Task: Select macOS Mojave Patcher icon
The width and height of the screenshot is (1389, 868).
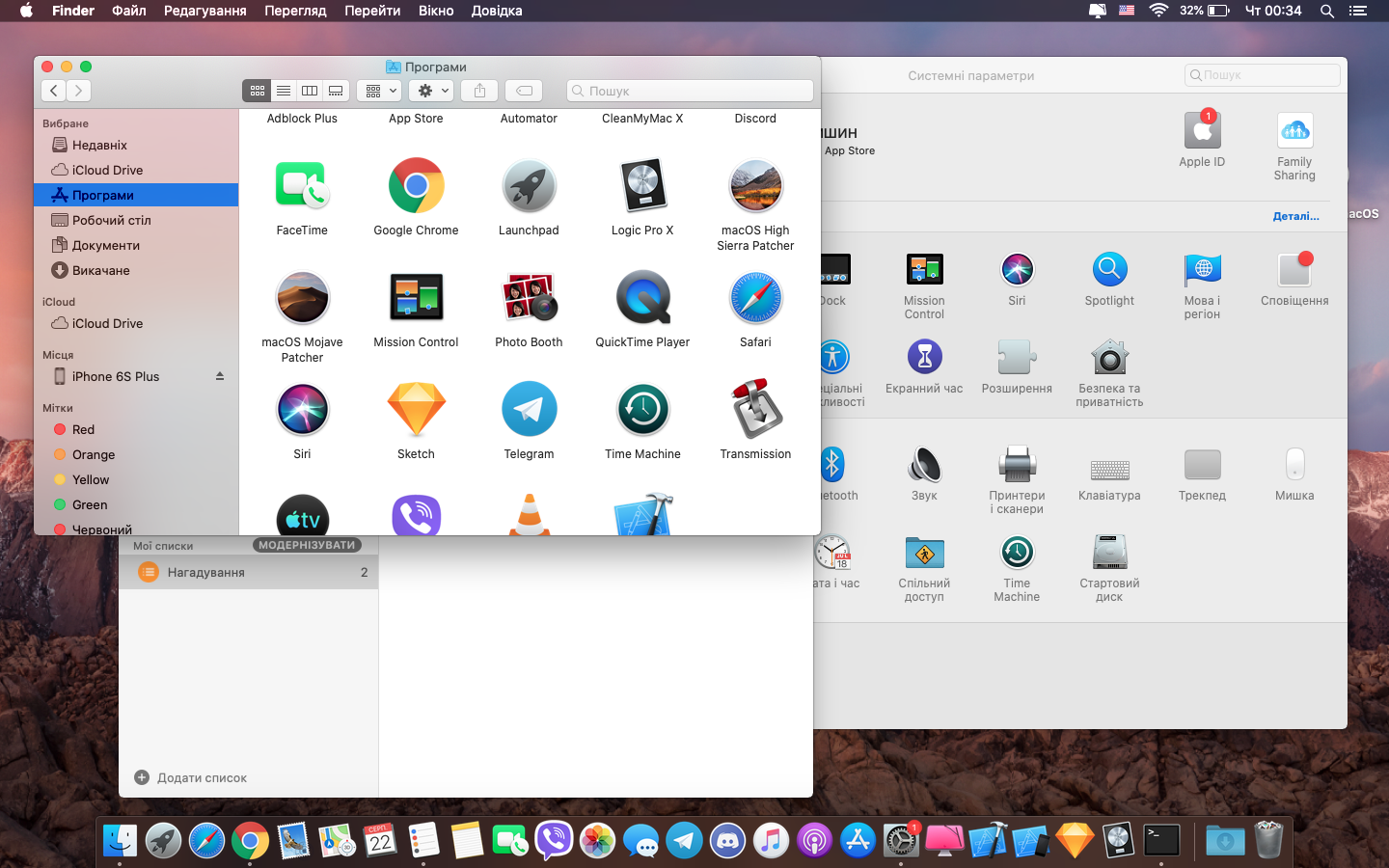Action: click(x=302, y=298)
